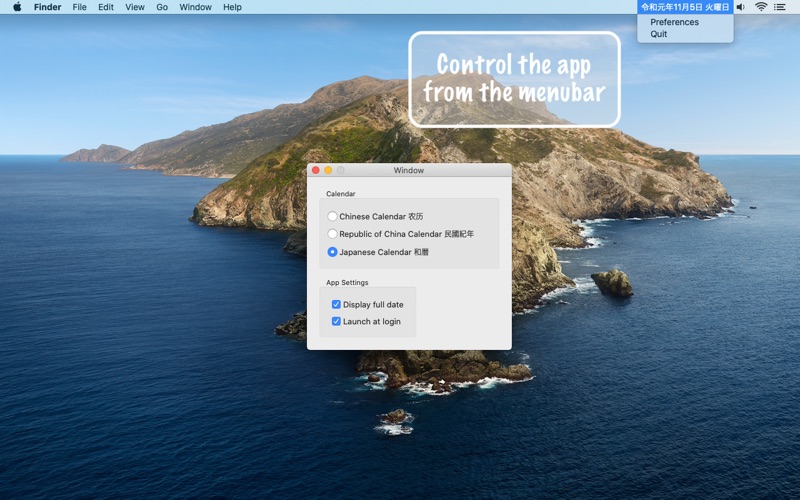Toggle Launch at login checkbox
Screen dimensions: 800x500
336,321
